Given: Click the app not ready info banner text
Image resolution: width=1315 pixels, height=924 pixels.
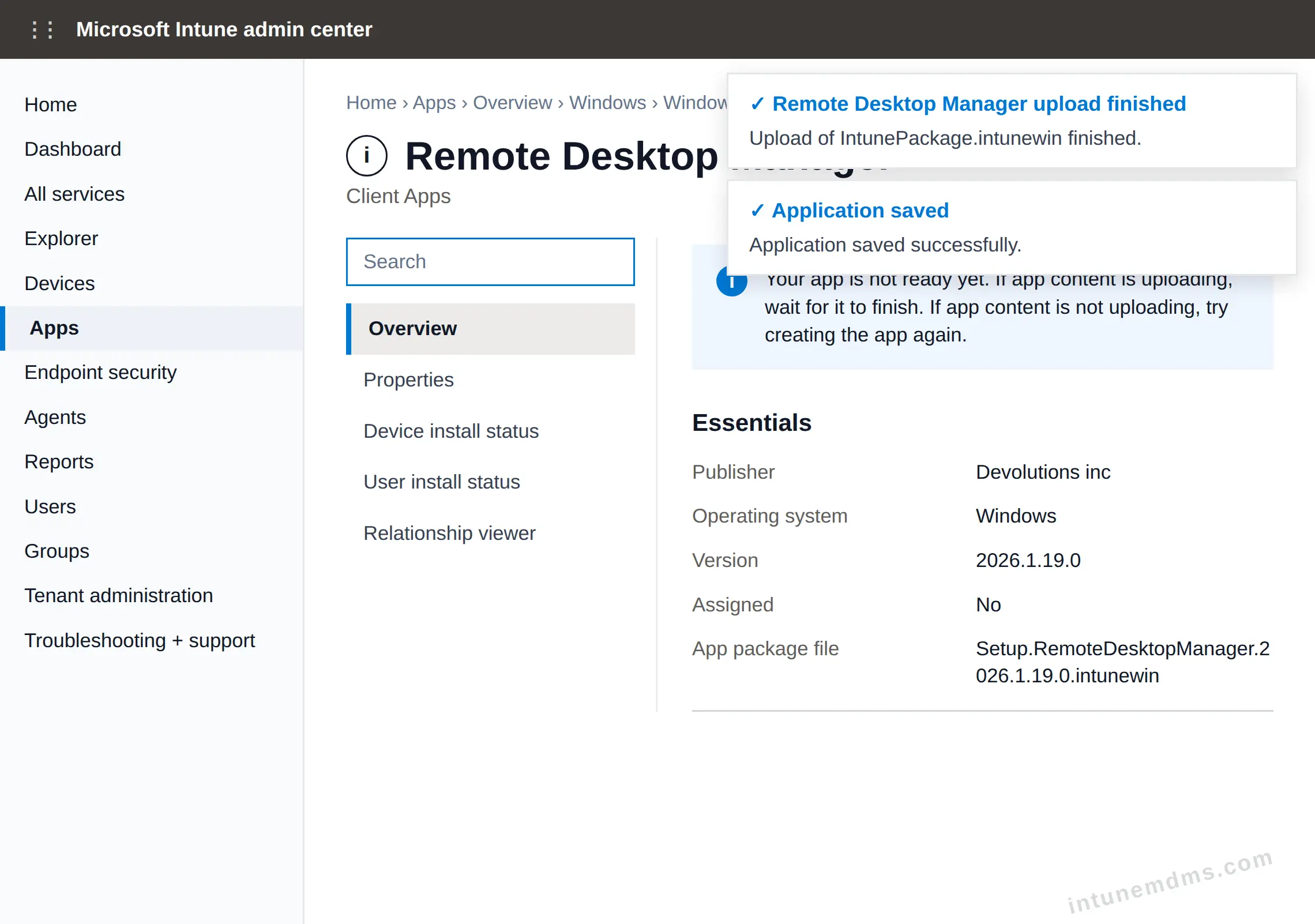Looking at the screenshot, I should click(x=998, y=307).
